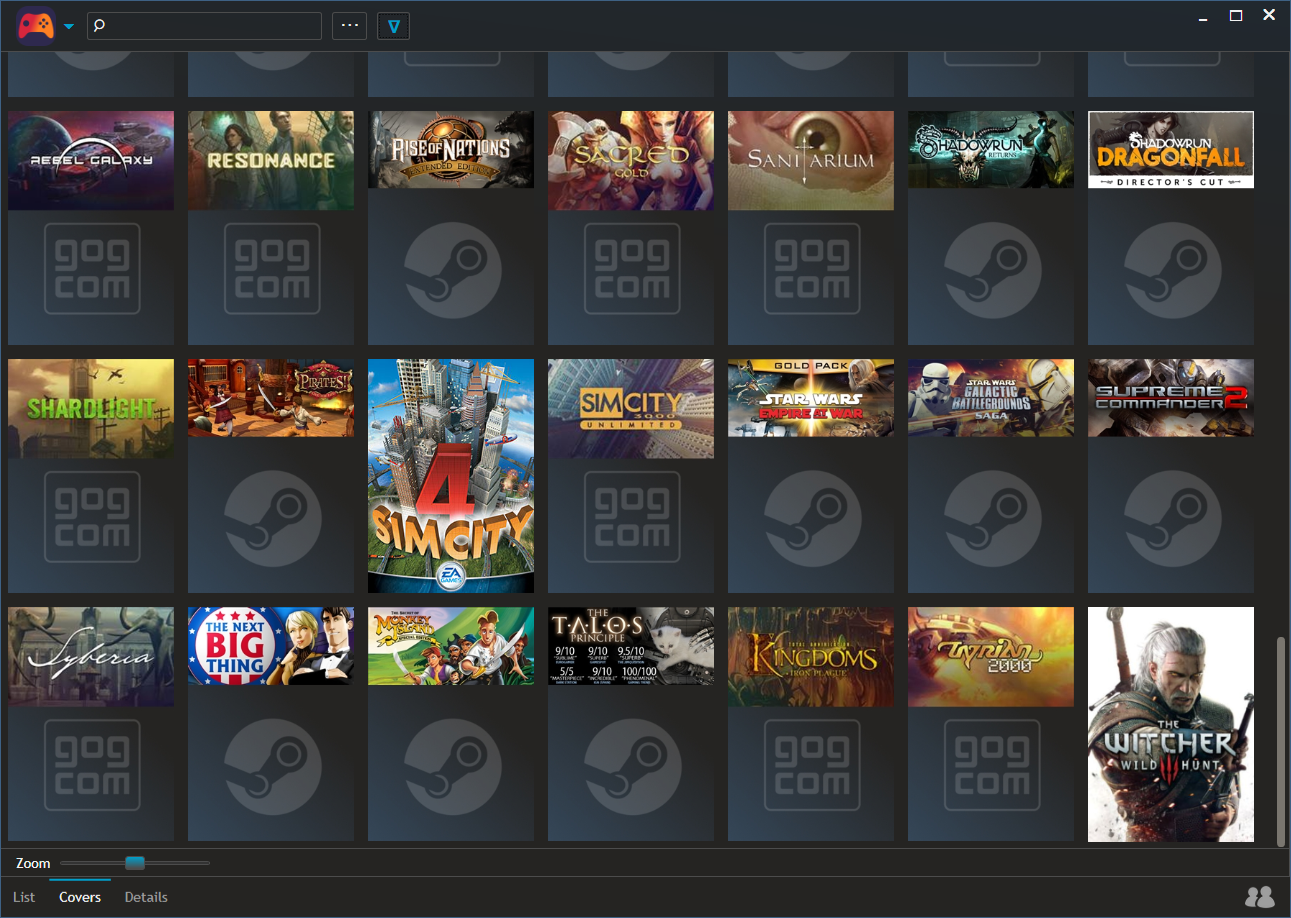This screenshot has height=918, width=1291.
Task: Click the Syberia game cover
Action: [x=91, y=656]
